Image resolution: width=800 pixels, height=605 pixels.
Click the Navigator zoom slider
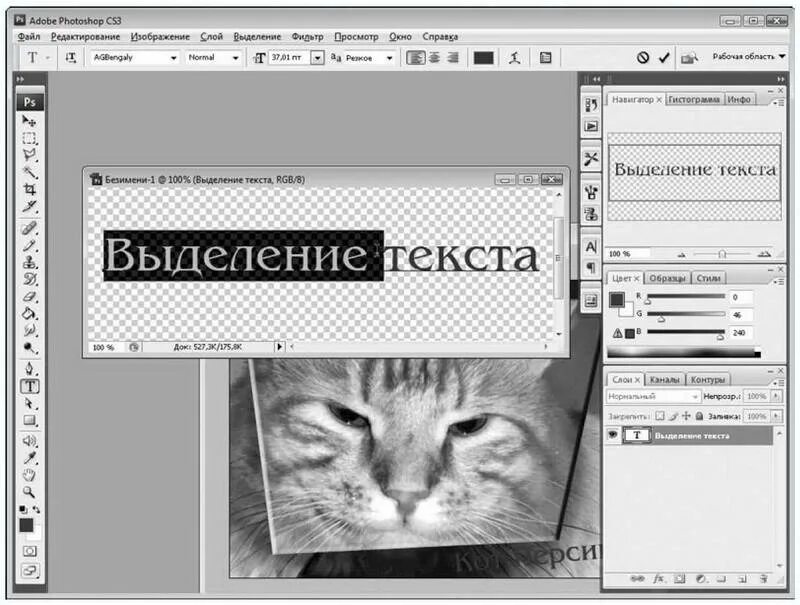pyautogui.click(x=722, y=254)
